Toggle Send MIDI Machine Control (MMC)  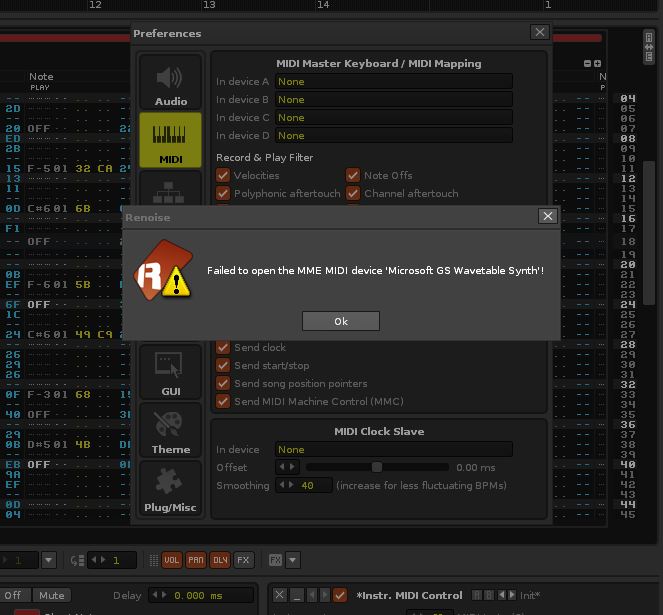[223, 401]
